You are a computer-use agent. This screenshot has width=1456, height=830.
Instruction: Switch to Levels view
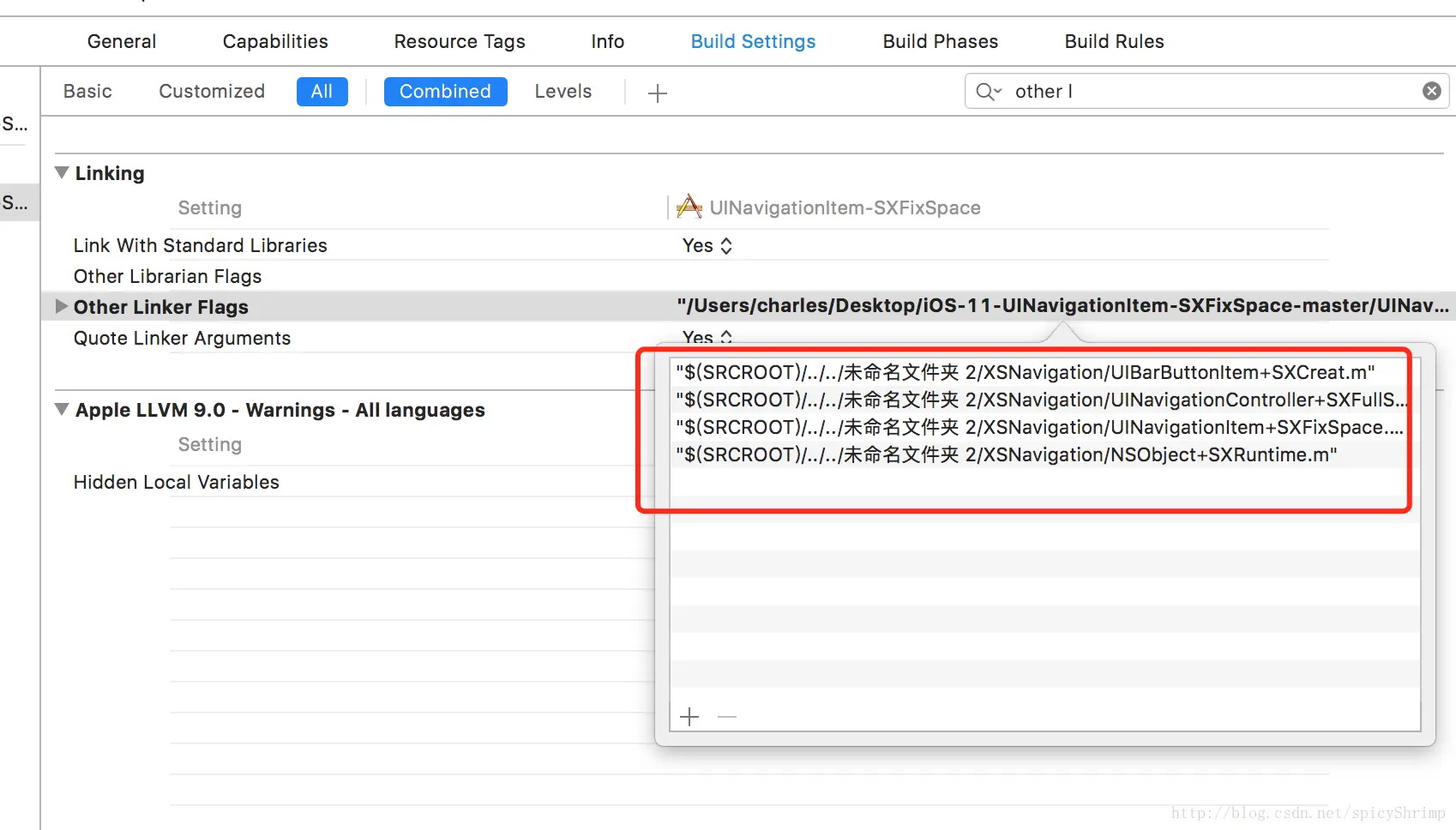click(x=563, y=91)
